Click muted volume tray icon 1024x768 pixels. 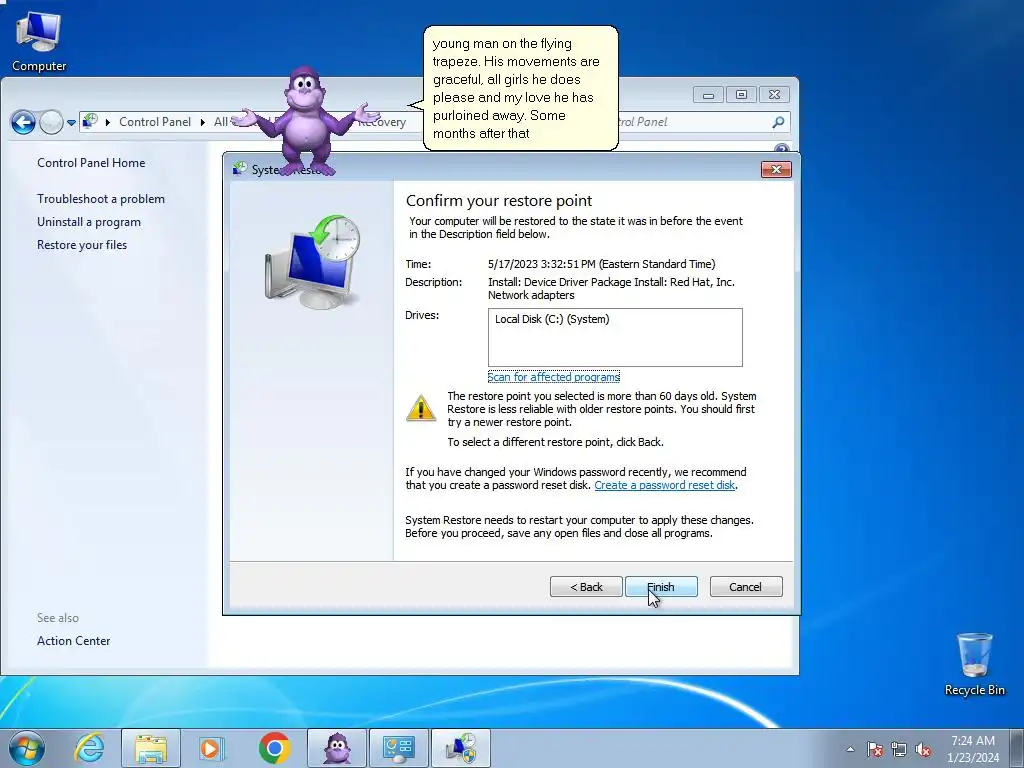pyautogui.click(x=923, y=749)
